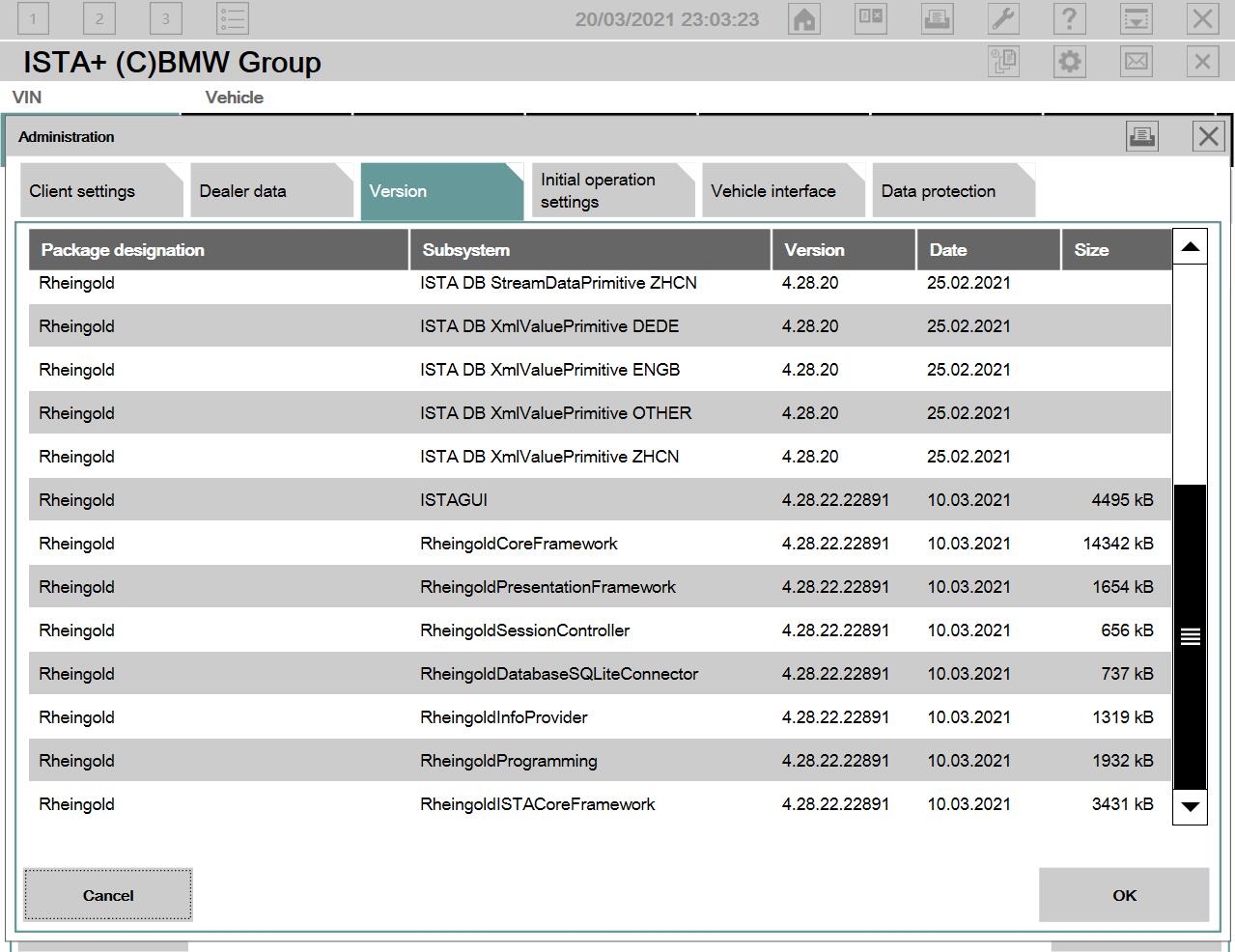Select ISTA DB XmlValuePrimitive DEDE row
This screenshot has height=952, width=1235.
click(600, 326)
